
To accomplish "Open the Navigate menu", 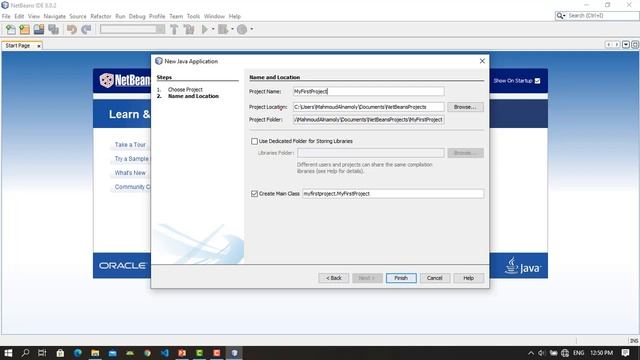I will pos(55,16).
